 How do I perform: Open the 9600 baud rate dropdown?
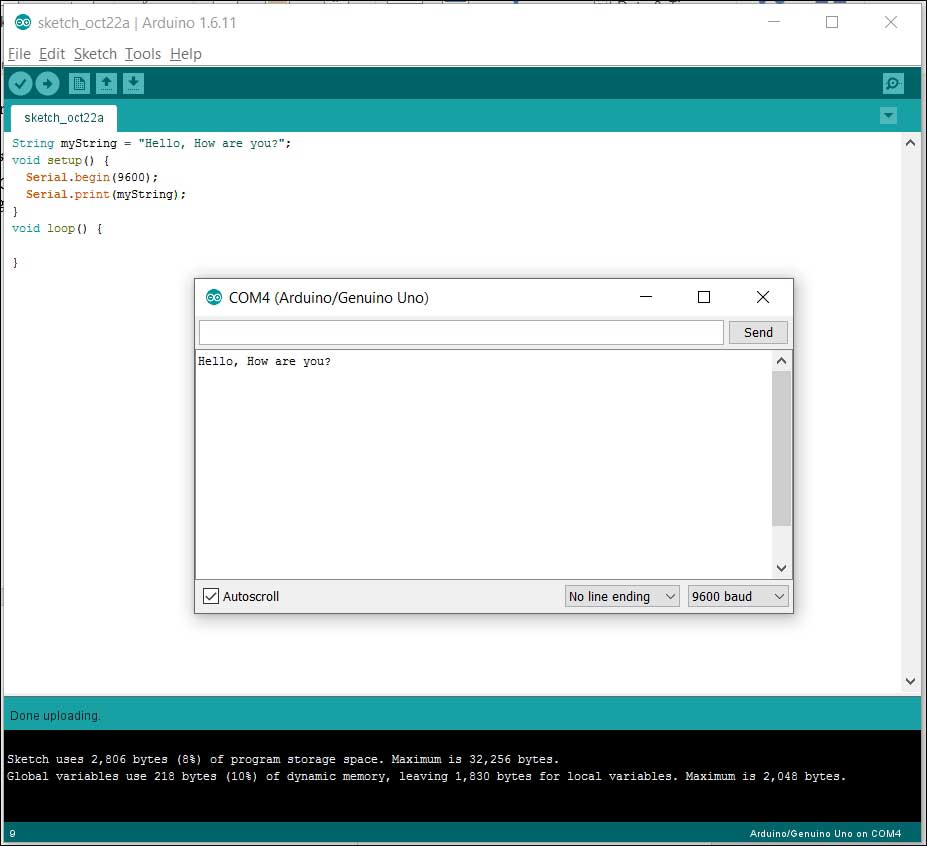pyautogui.click(x=738, y=596)
